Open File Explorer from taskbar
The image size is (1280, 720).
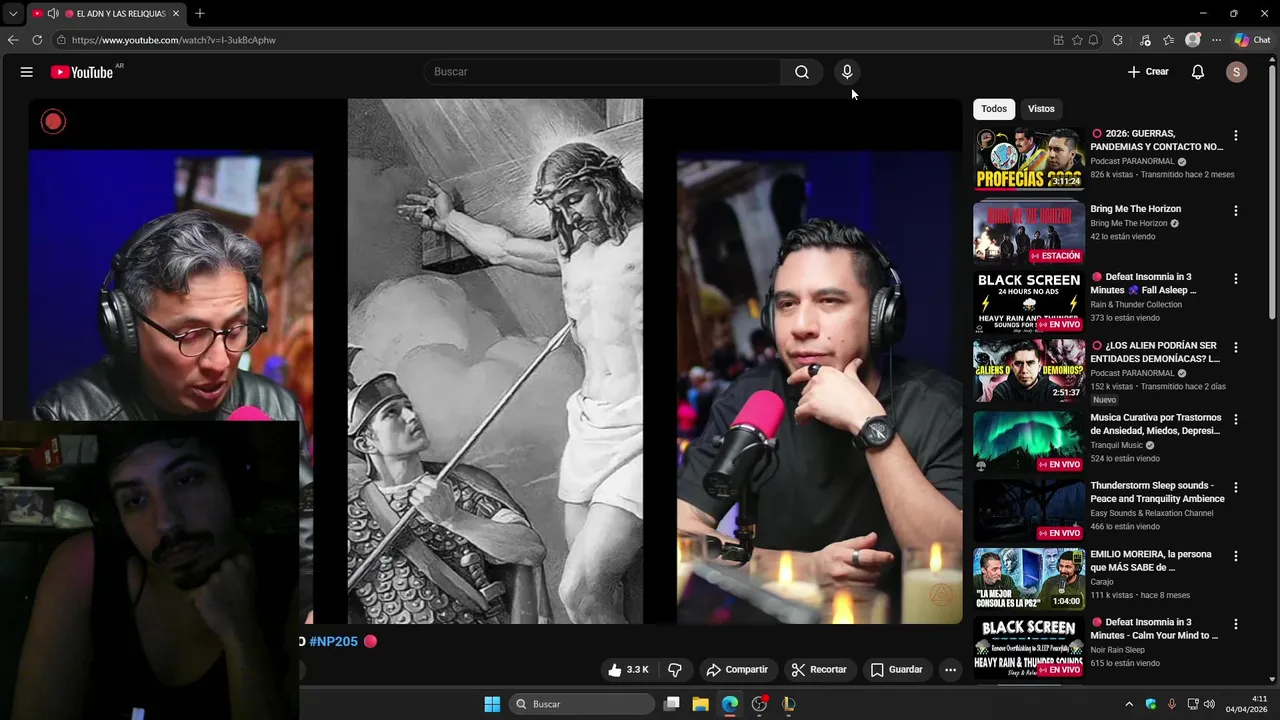tap(701, 704)
